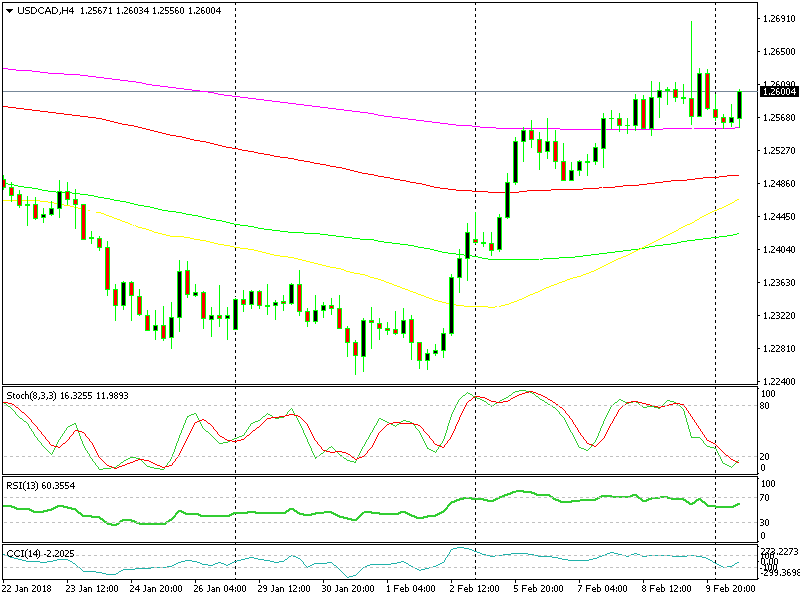Click the Stochastic 20 level label
Viewport: 800px width, 600px height.
pos(764,457)
